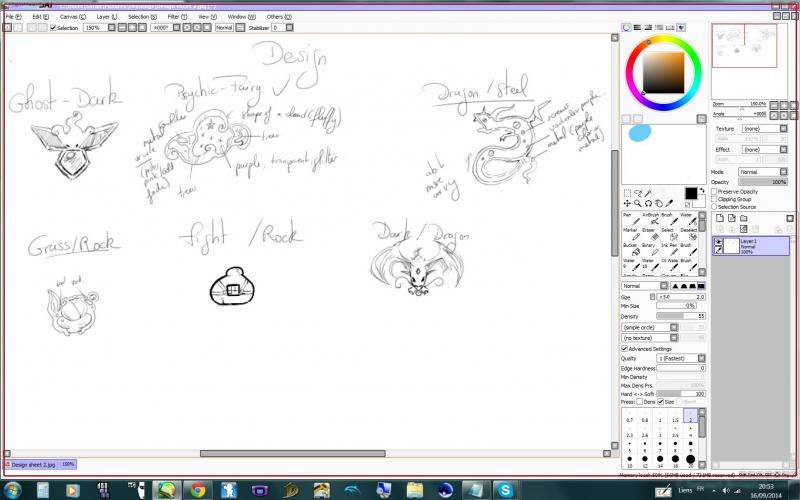Select the Binary pen tool
Viewport: 800px width, 500px height.
tap(650, 249)
